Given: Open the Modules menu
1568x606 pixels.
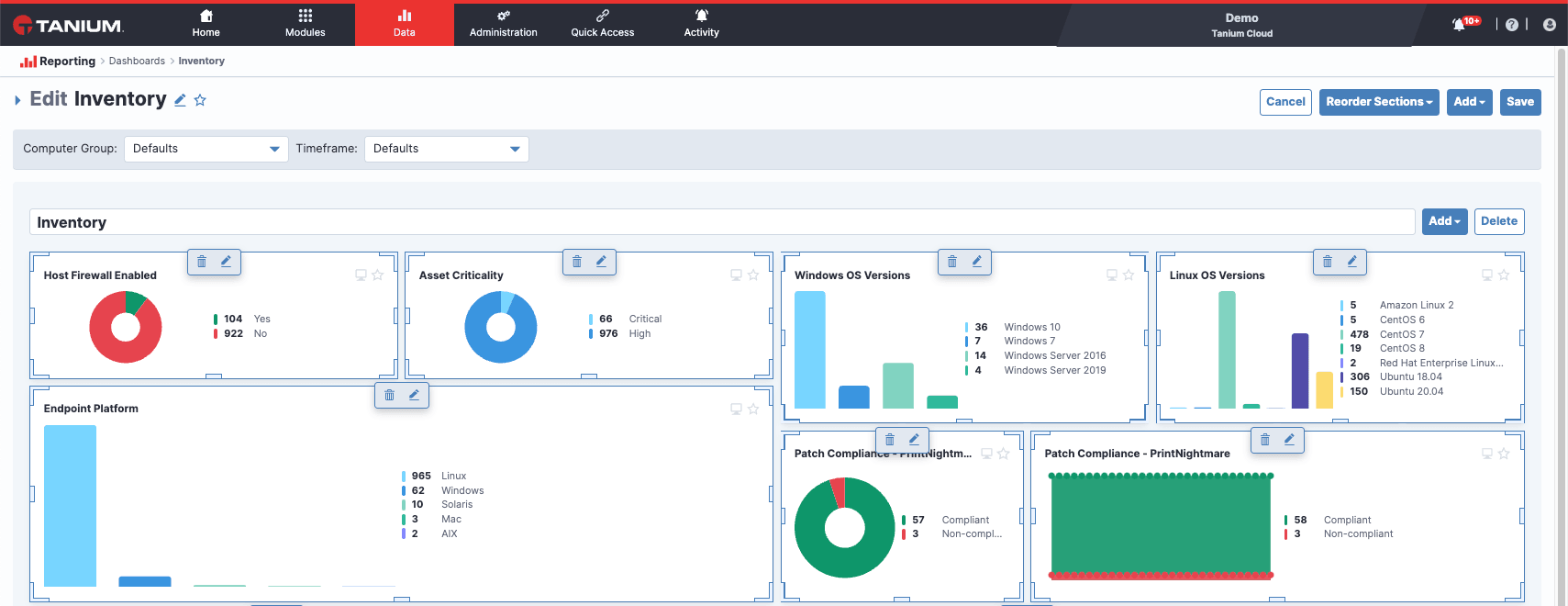Looking at the screenshot, I should click(x=306, y=24).
